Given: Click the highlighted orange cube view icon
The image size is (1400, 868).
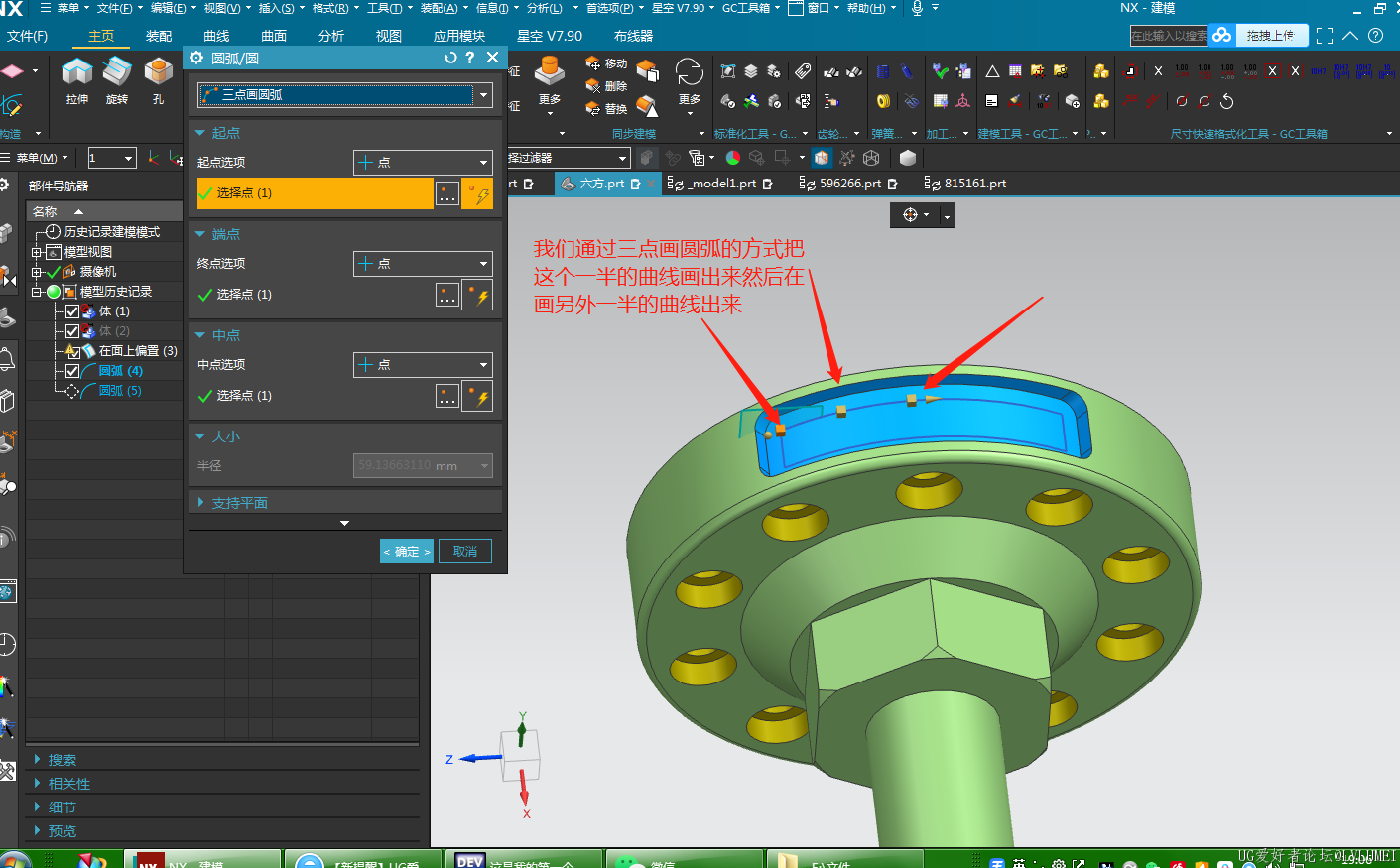Looking at the screenshot, I should pos(822,158).
